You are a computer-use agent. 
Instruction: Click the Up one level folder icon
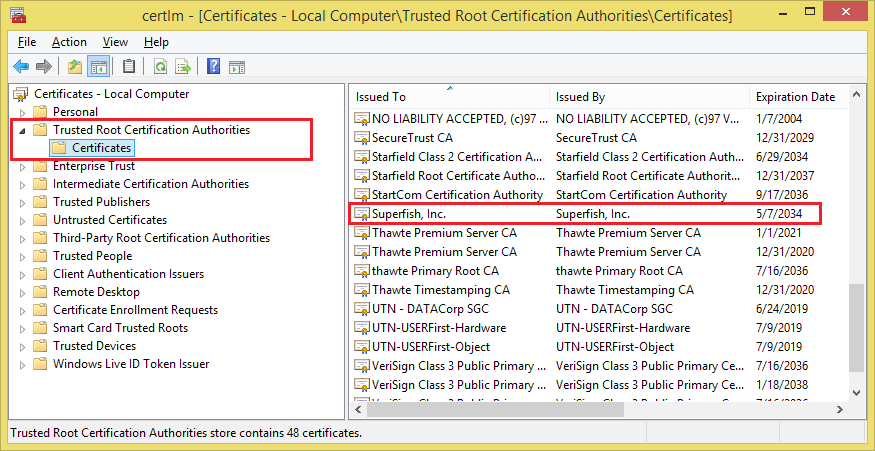[x=75, y=67]
